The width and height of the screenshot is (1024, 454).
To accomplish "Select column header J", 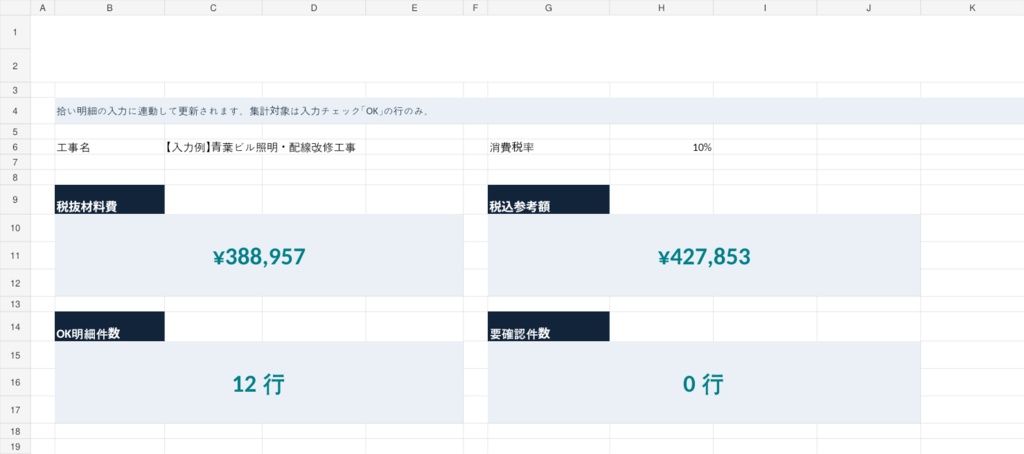I will tap(869, 8).
